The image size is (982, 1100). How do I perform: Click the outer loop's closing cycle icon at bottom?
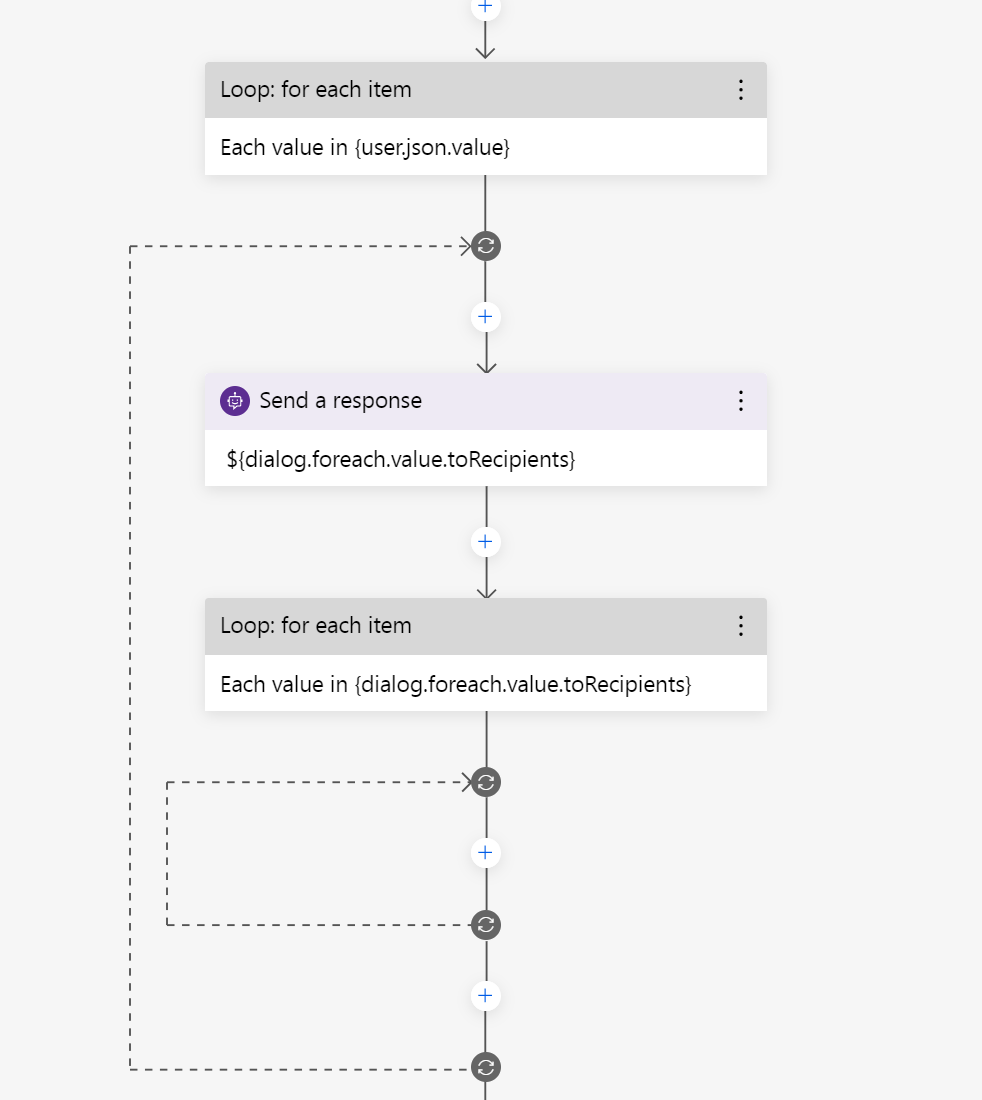tap(485, 1066)
